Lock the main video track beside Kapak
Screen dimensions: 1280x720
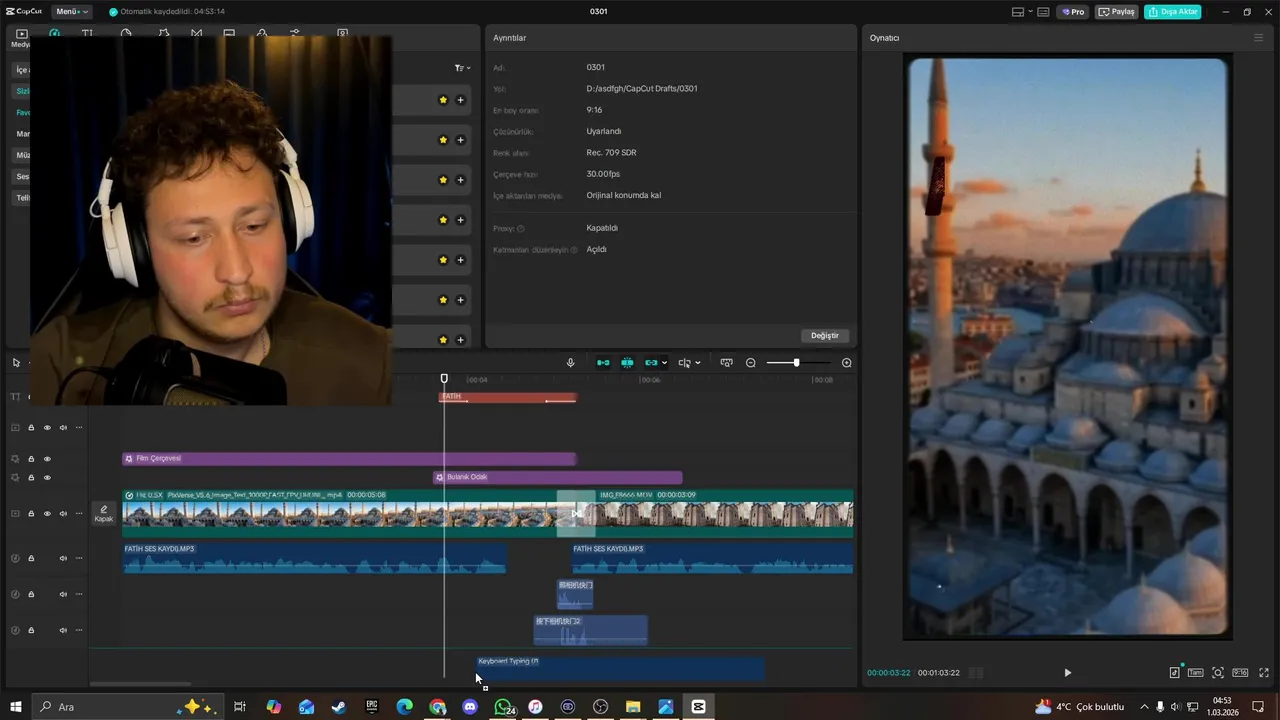(31, 514)
